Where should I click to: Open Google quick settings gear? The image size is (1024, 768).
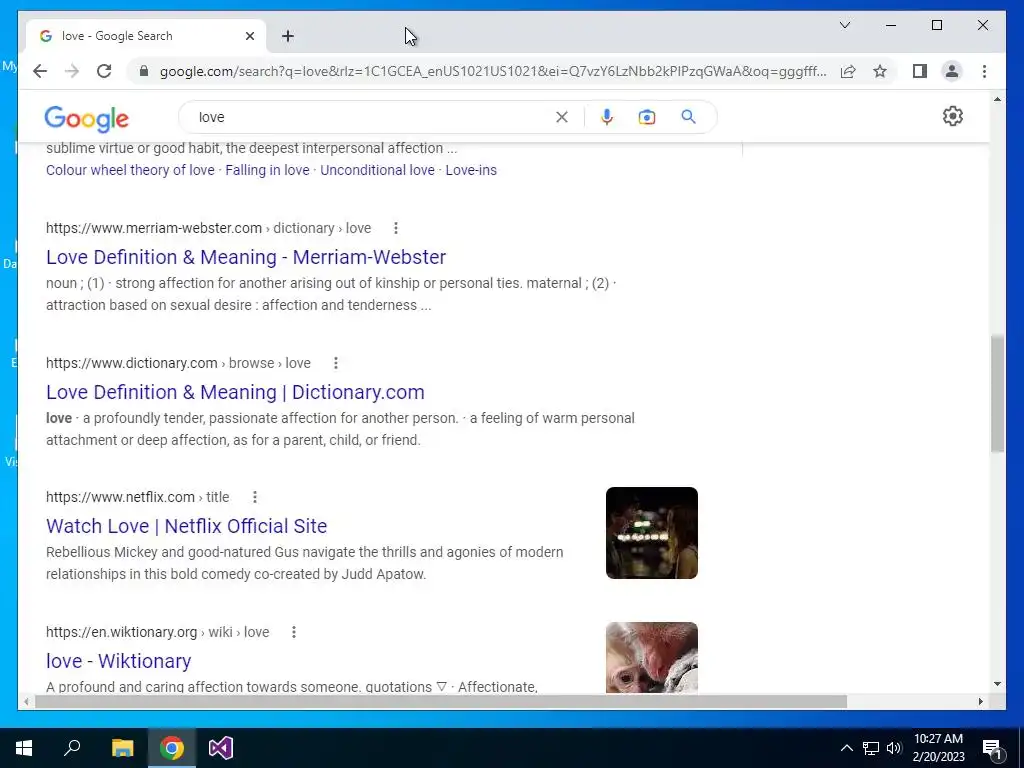[953, 116]
